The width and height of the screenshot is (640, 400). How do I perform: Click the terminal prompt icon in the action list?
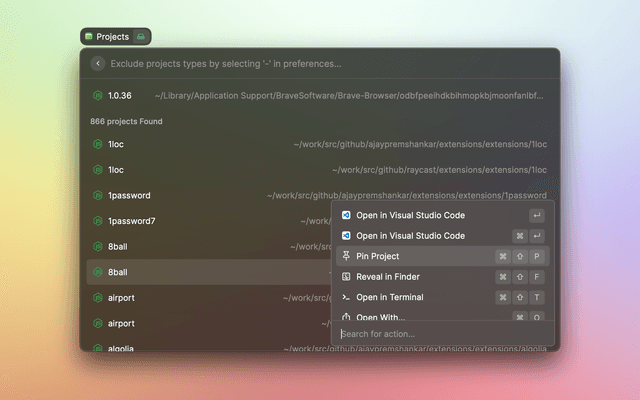click(346, 297)
